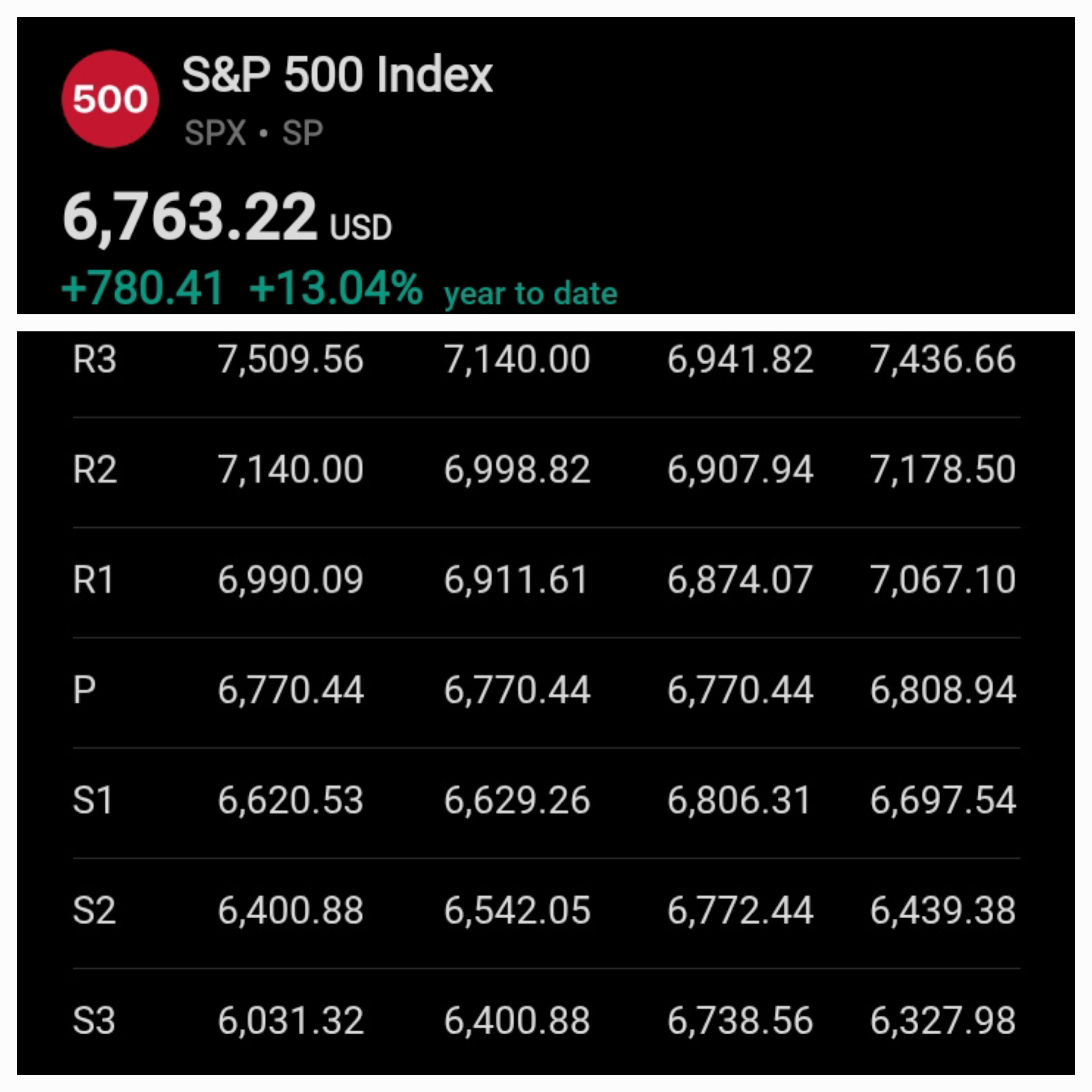Click the P pivot row label
The height and width of the screenshot is (1092, 1092).
point(84,690)
